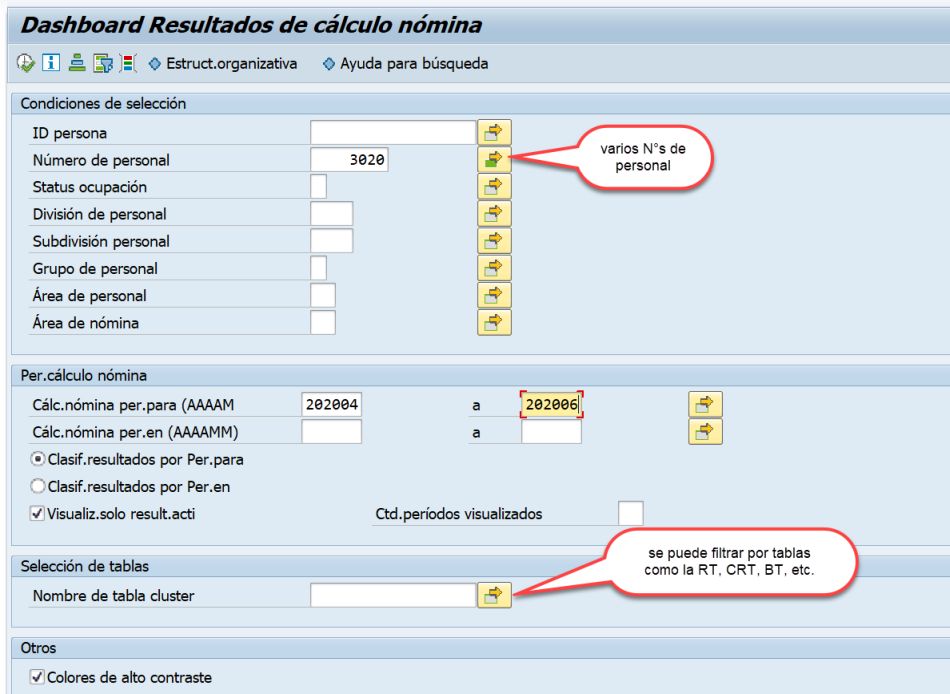Select Clasif.resultados por Per.en radio button
Screen dimensions: 950x694
point(38,486)
